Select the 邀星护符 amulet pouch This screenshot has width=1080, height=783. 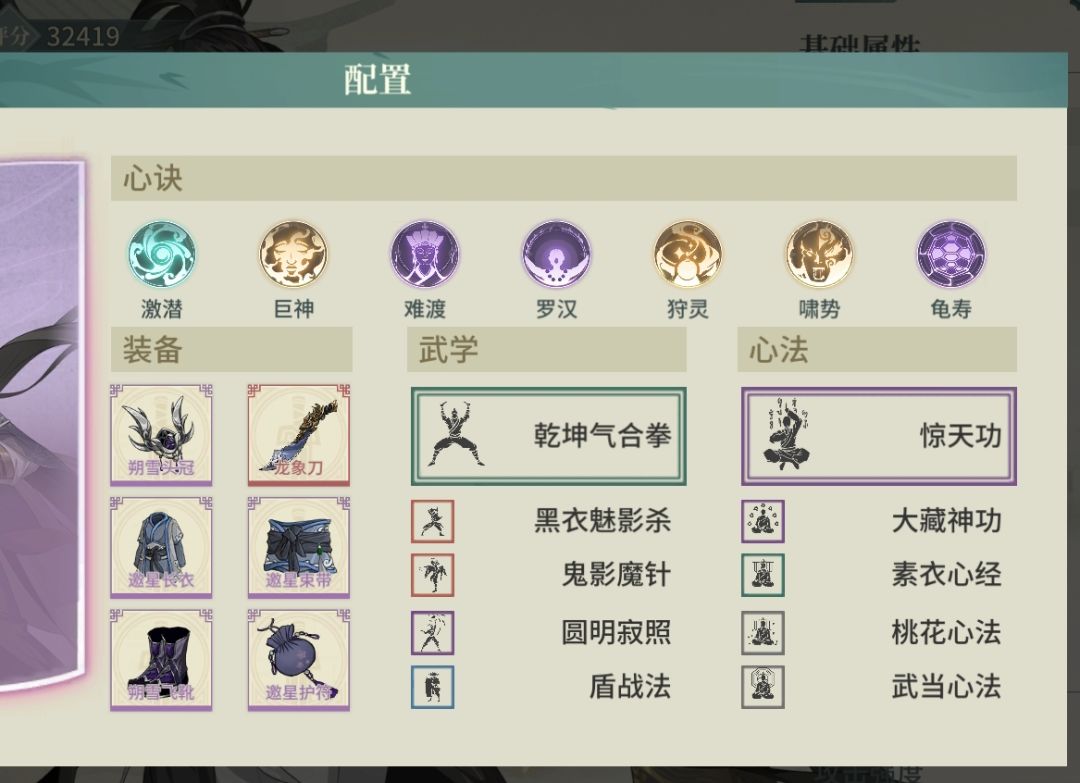coord(299,659)
